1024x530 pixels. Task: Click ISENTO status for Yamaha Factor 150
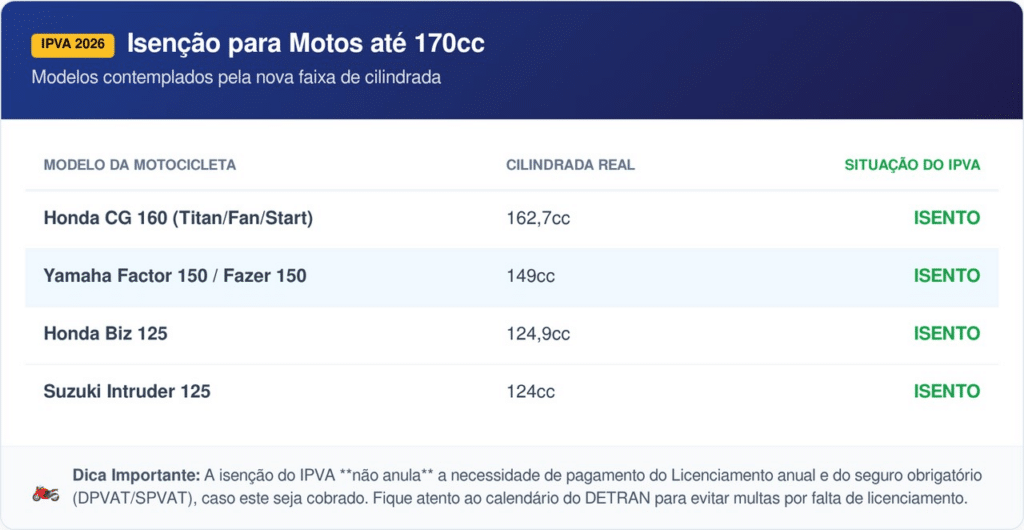point(946,276)
